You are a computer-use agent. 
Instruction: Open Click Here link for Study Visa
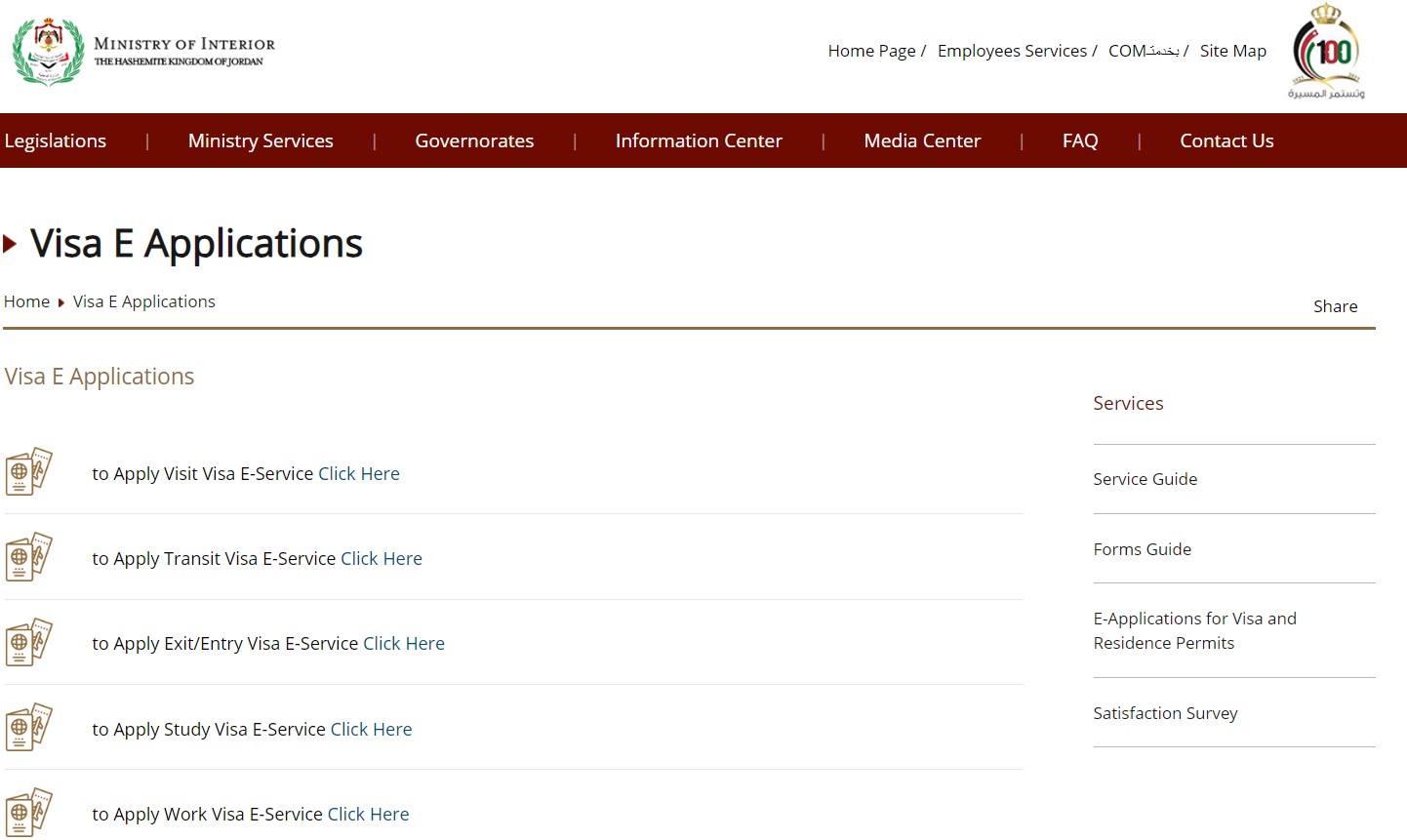tap(371, 730)
